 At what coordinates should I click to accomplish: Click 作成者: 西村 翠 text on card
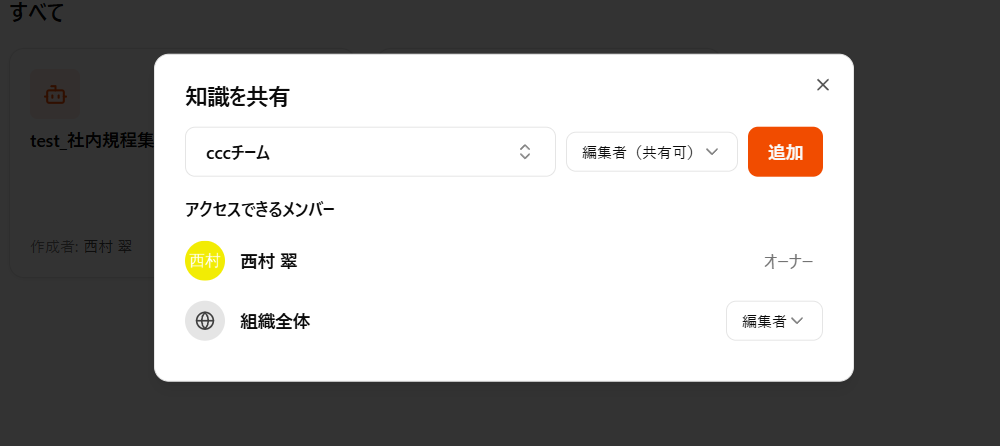(x=81, y=247)
